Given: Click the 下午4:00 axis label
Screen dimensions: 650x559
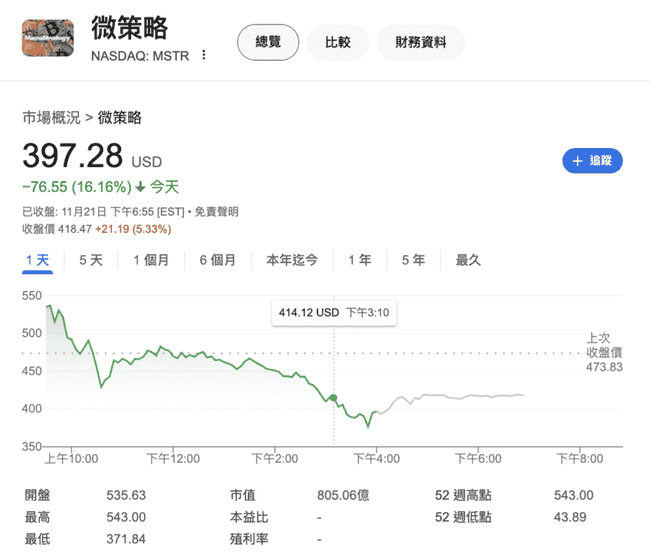Looking at the screenshot, I should pos(376,459).
